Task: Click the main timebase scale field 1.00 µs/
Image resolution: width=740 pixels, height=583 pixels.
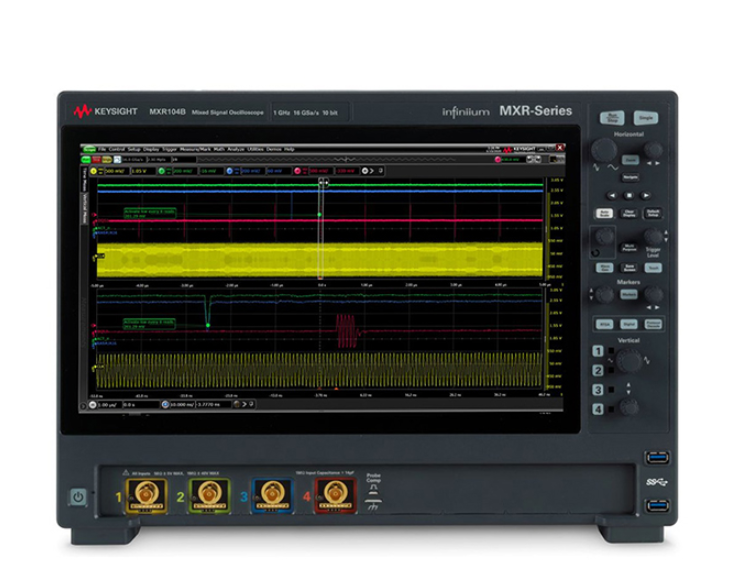Action: coord(109,405)
